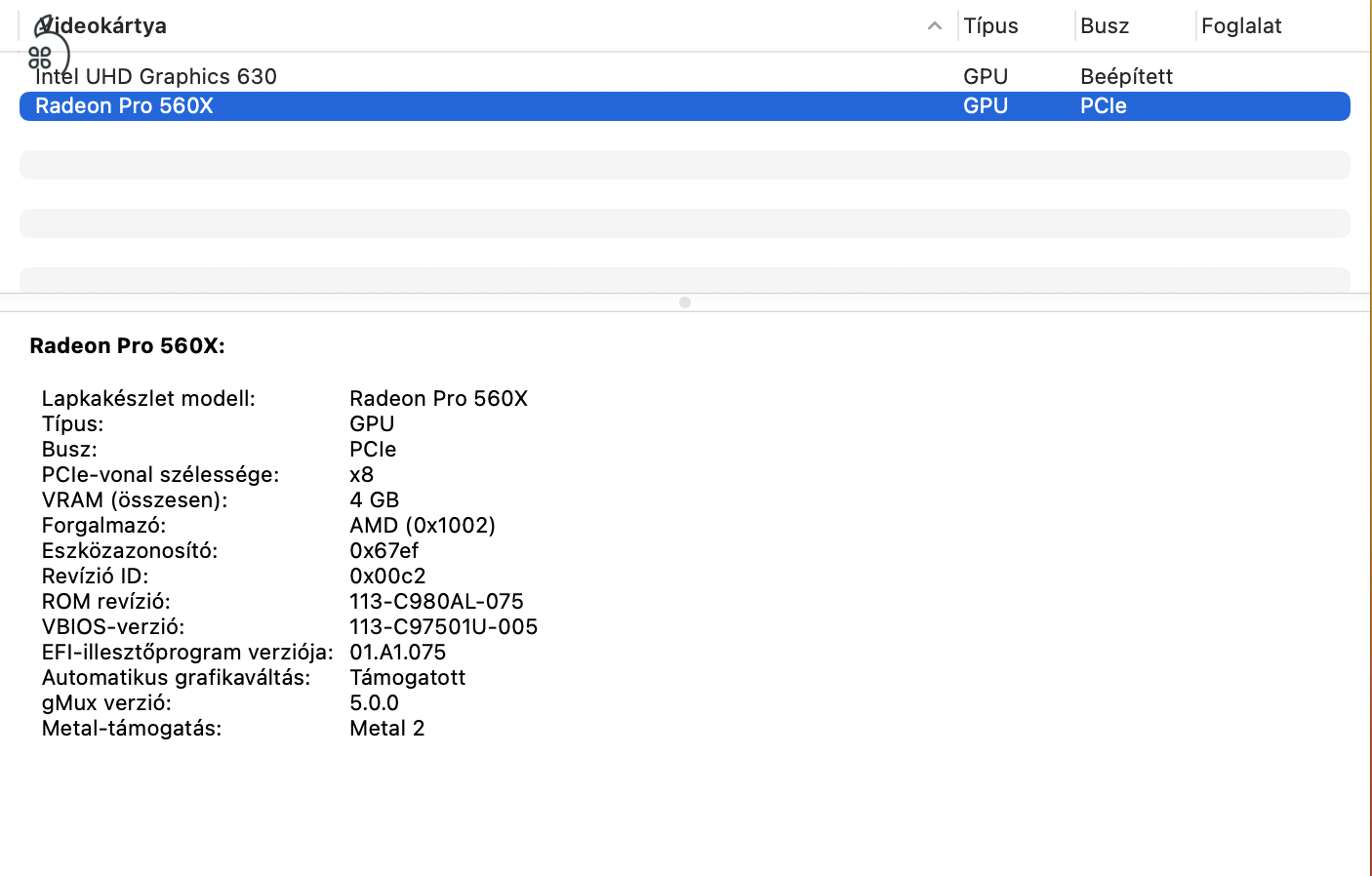Click the EFI-illesztőprogram verziója: label
The image size is (1372, 876).
187,653
